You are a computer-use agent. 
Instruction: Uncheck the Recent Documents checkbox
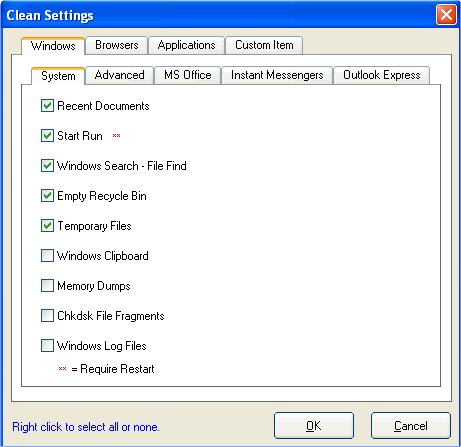(x=47, y=106)
